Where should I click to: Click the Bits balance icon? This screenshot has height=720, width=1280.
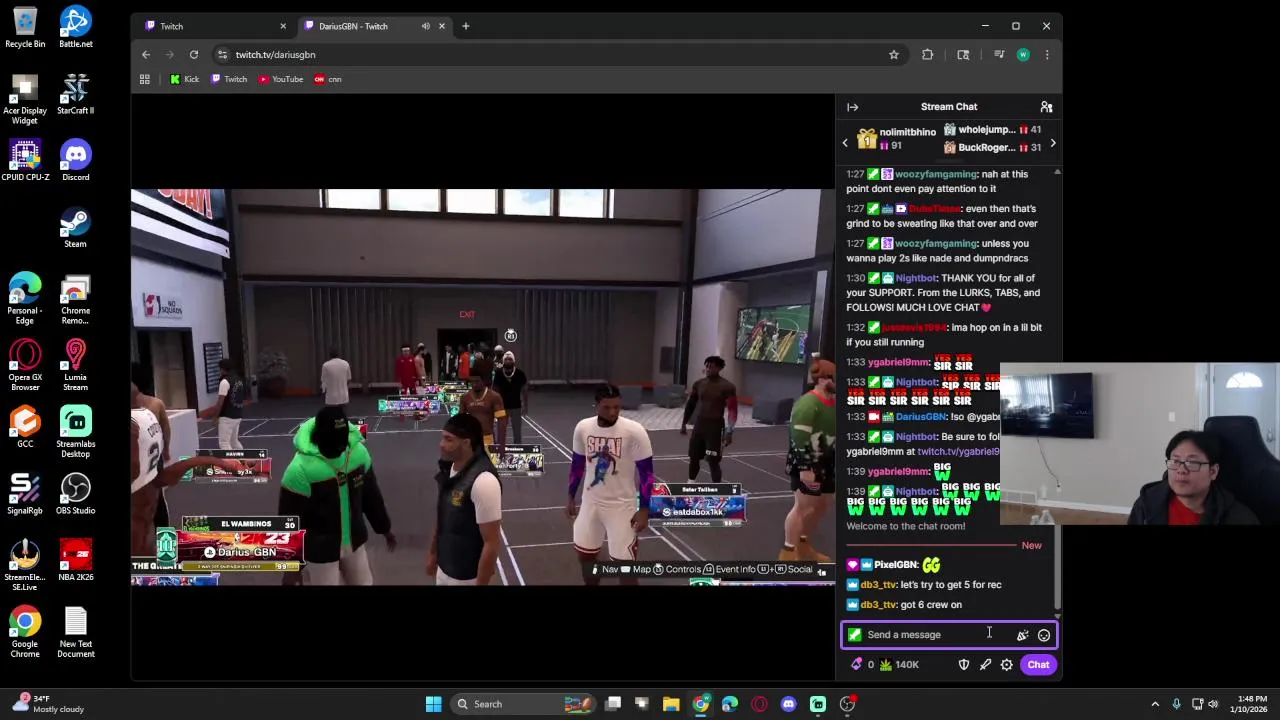[x=857, y=664]
